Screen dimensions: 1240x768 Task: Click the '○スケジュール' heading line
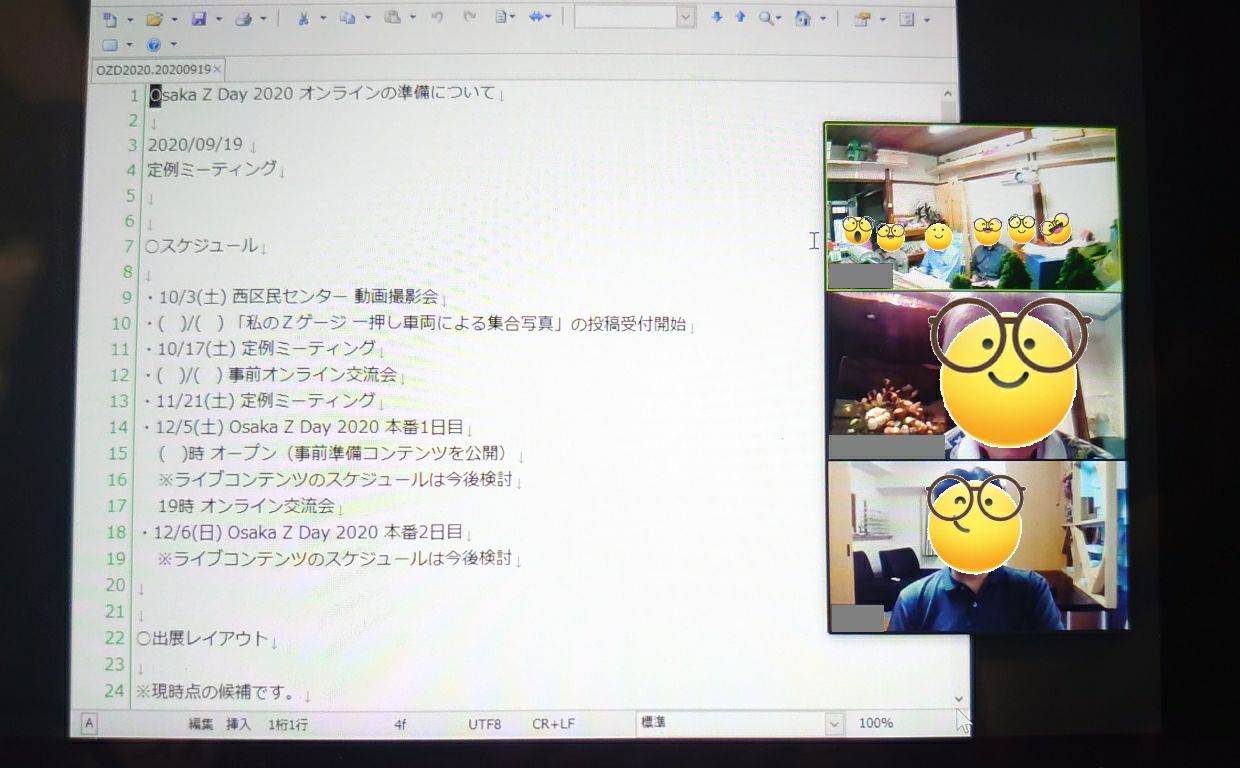201,246
